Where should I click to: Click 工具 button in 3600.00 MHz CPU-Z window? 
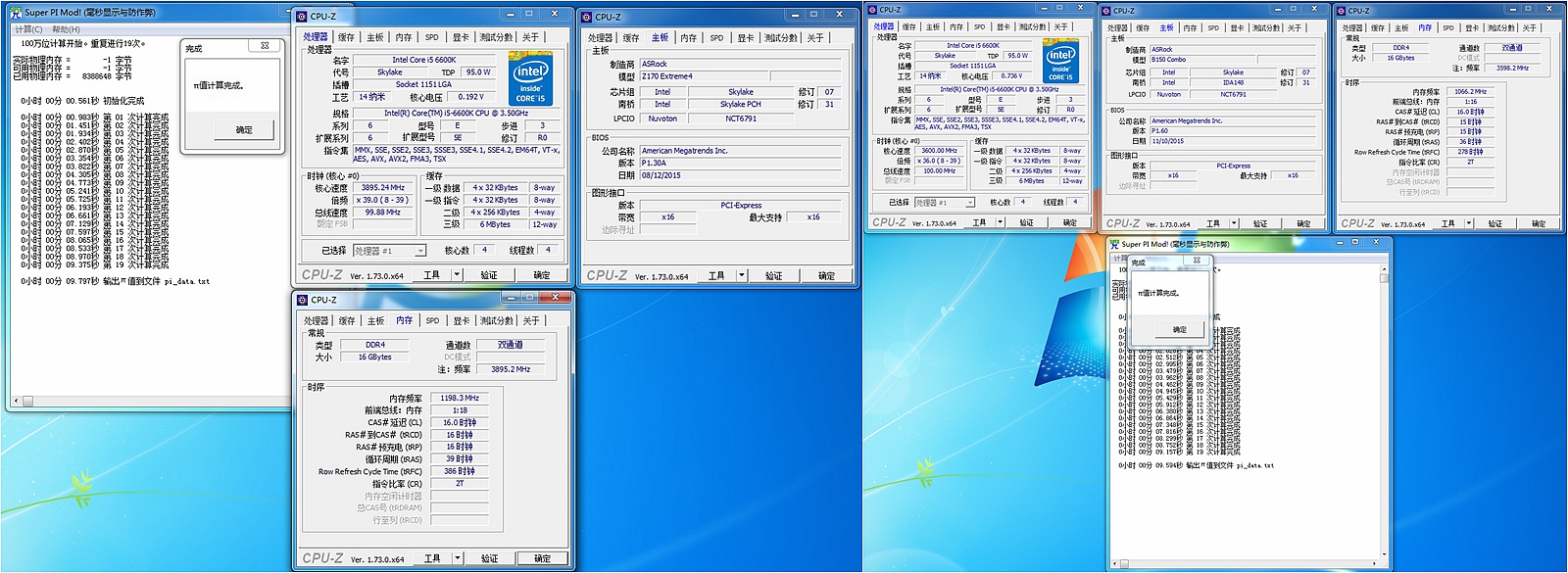(980, 222)
